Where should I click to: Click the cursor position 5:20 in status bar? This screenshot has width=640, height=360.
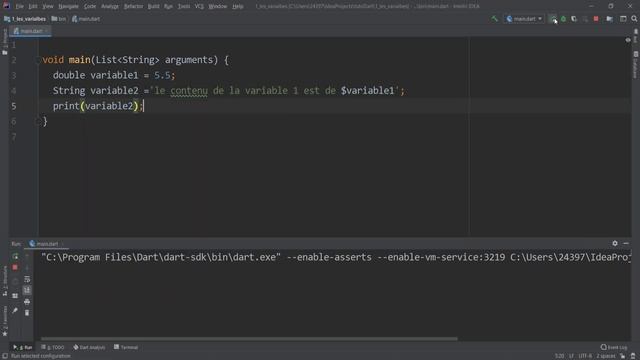click(x=559, y=356)
